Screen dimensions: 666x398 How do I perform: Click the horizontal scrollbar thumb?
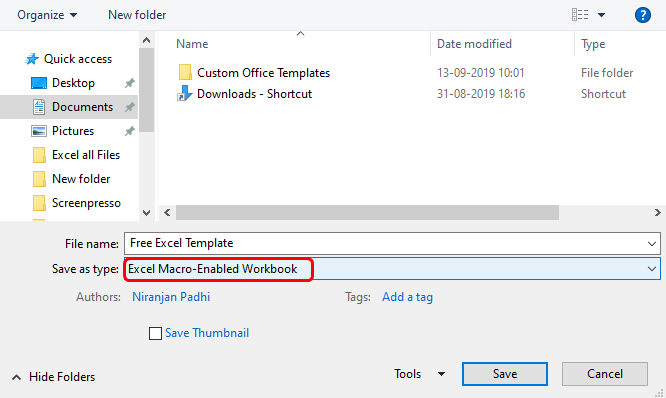tap(367, 212)
